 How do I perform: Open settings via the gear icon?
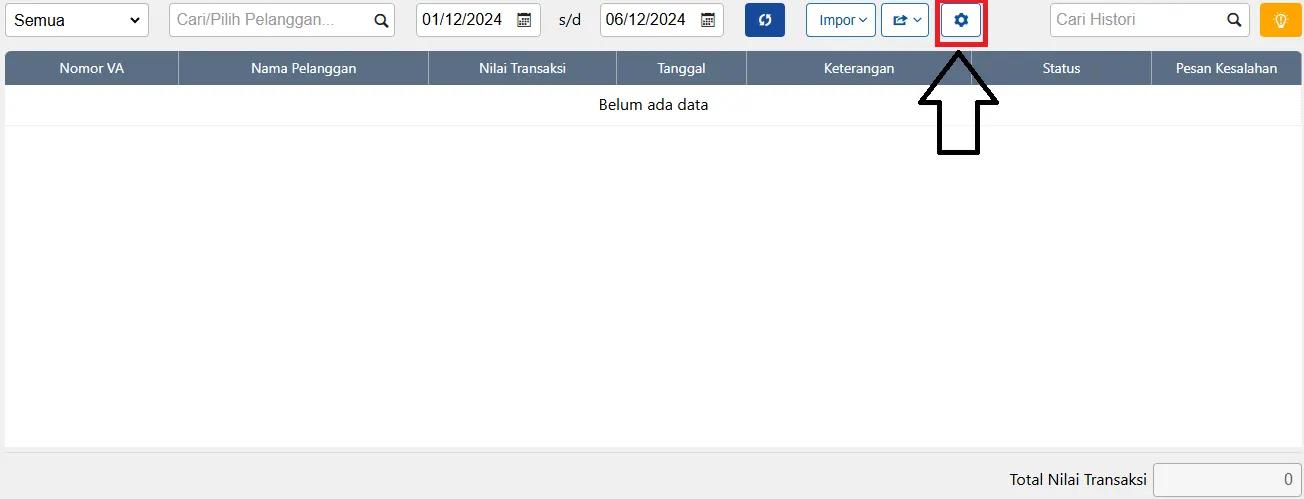pyautogui.click(x=961, y=20)
